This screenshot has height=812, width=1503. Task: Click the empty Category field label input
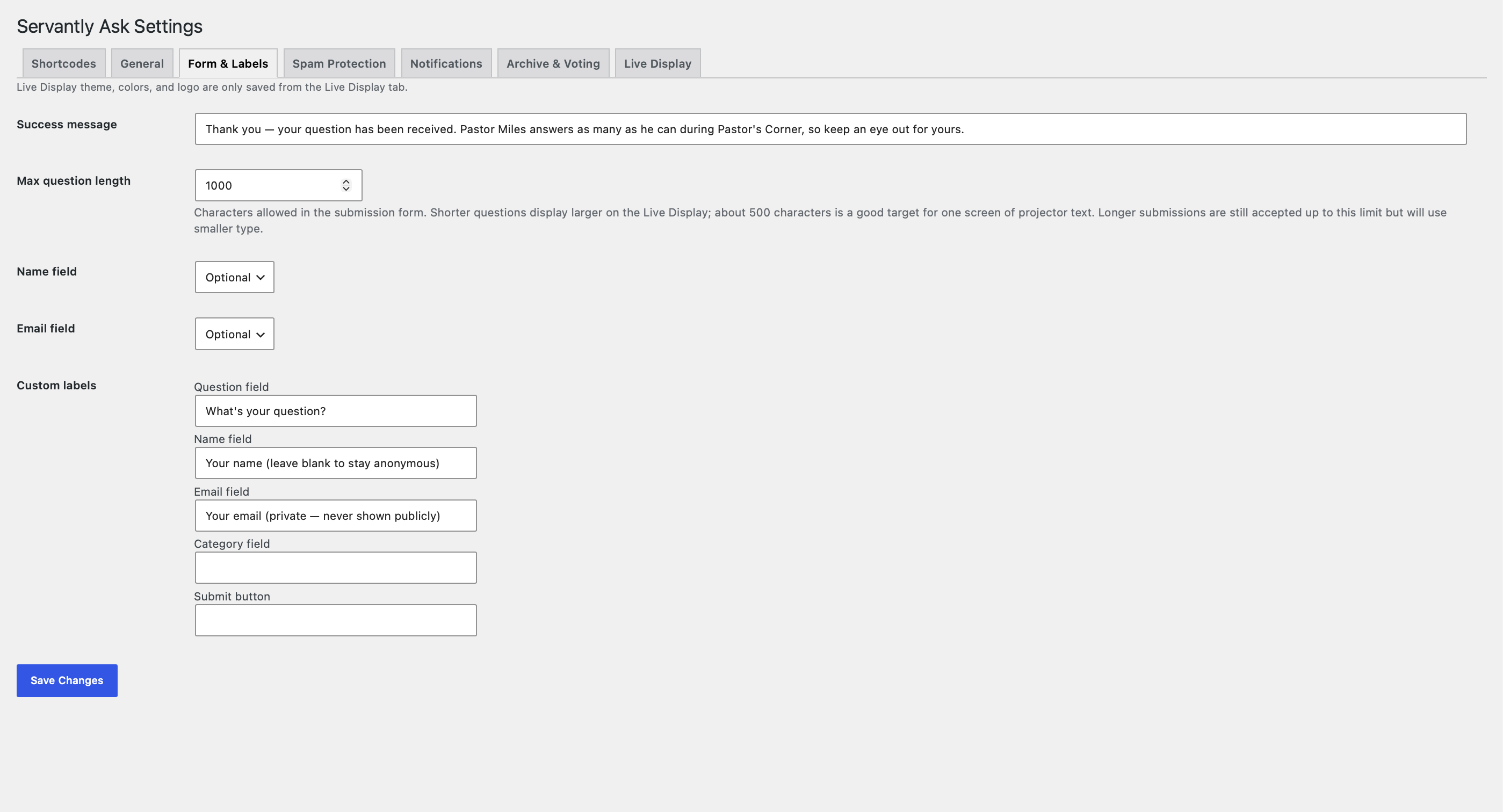(x=336, y=568)
